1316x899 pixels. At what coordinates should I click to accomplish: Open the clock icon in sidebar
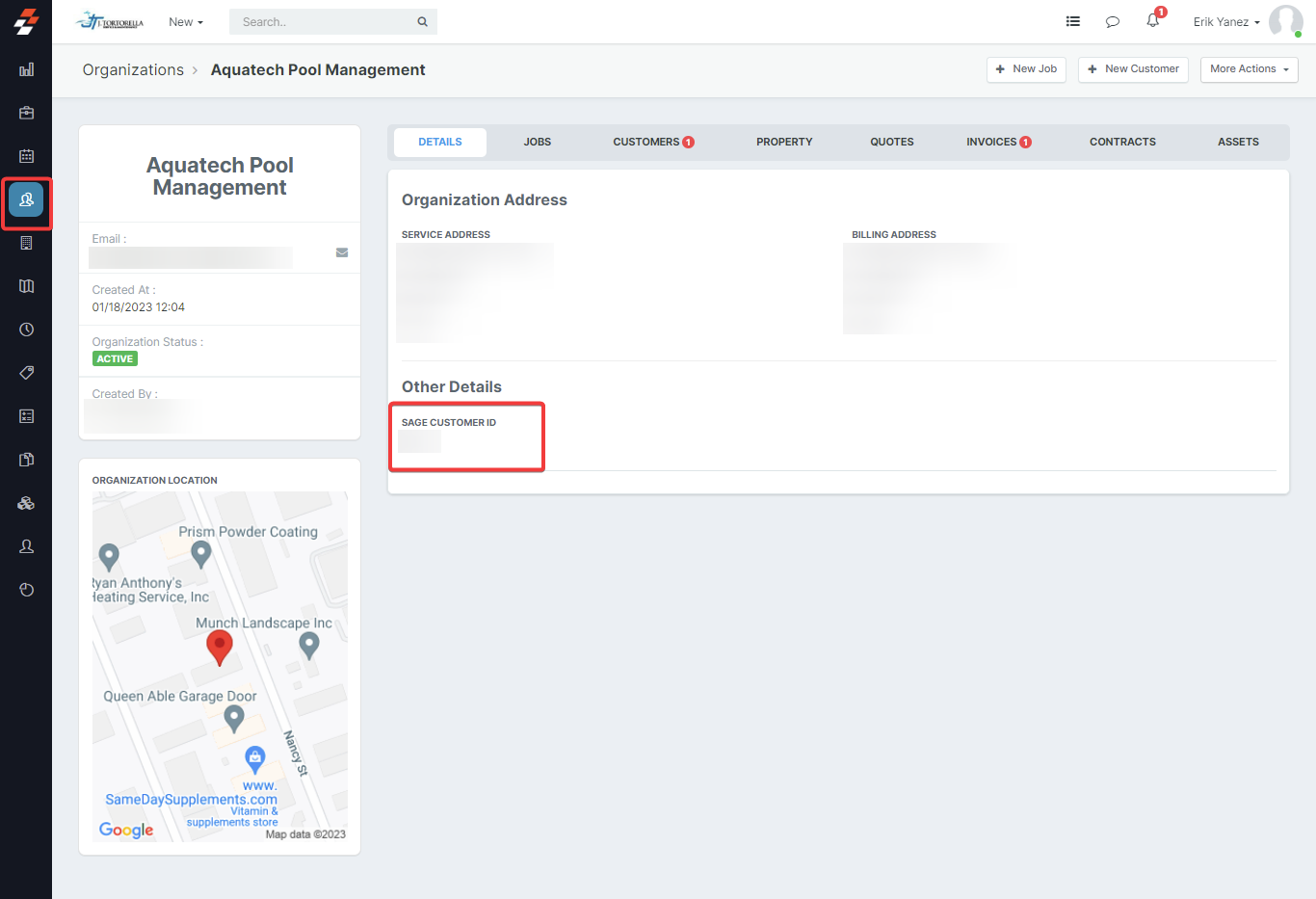pyautogui.click(x=26, y=330)
